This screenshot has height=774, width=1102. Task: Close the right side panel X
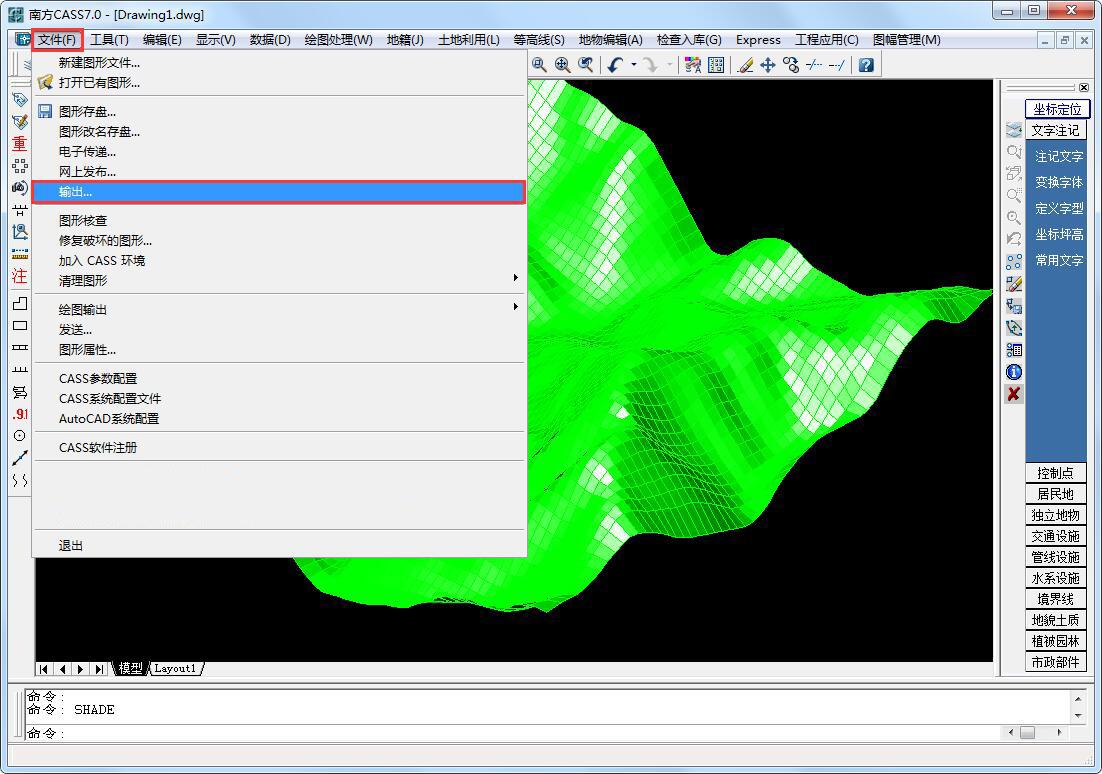pyautogui.click(x=1083, y=88)
